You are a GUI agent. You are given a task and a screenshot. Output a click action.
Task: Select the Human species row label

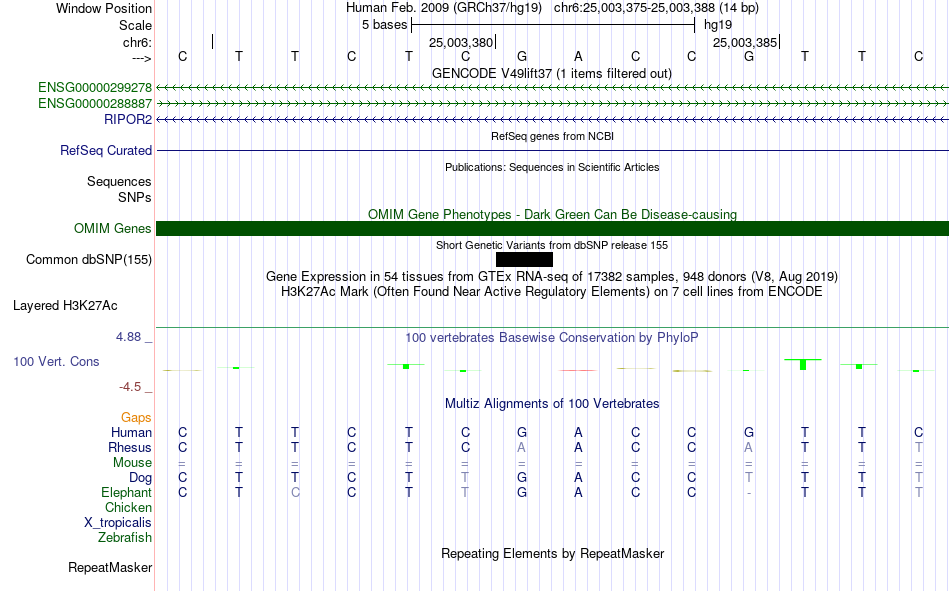pyautogui.click(x=131, y=432)
